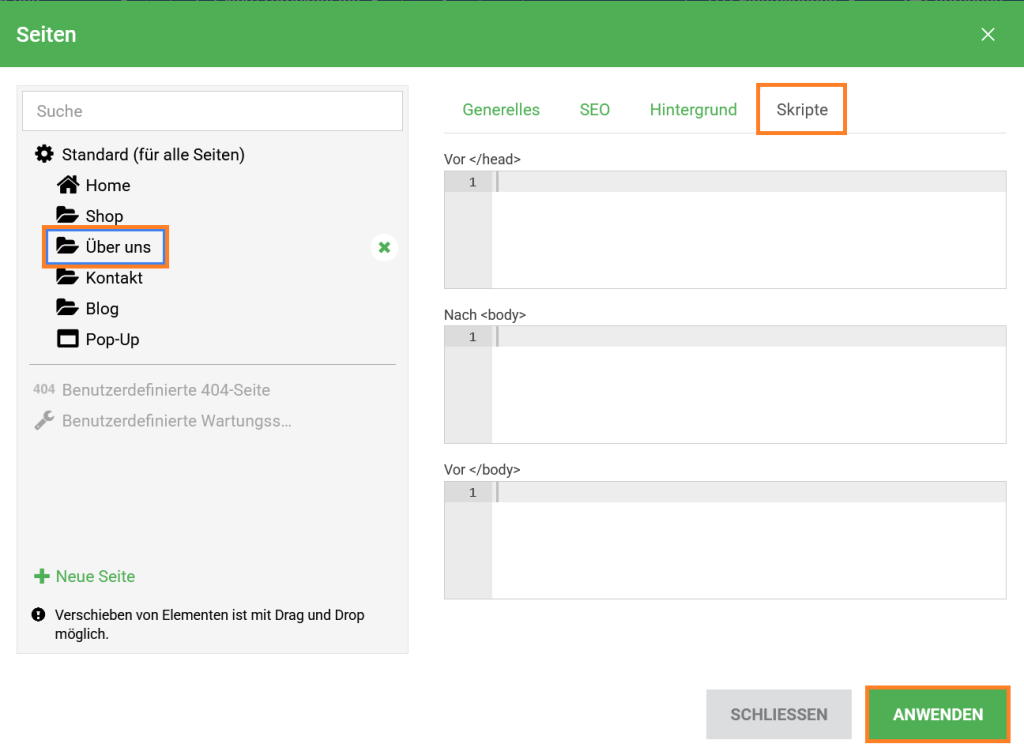Click the Suche search field
The width and height of the screenshot is (1024, 755).
pos(212,111)
